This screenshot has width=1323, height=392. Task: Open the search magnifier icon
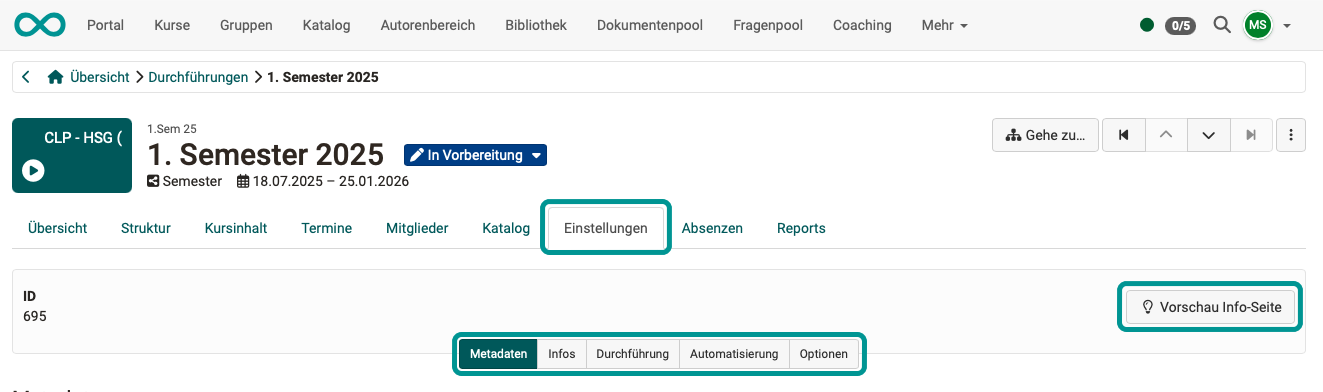(1221, 25)
